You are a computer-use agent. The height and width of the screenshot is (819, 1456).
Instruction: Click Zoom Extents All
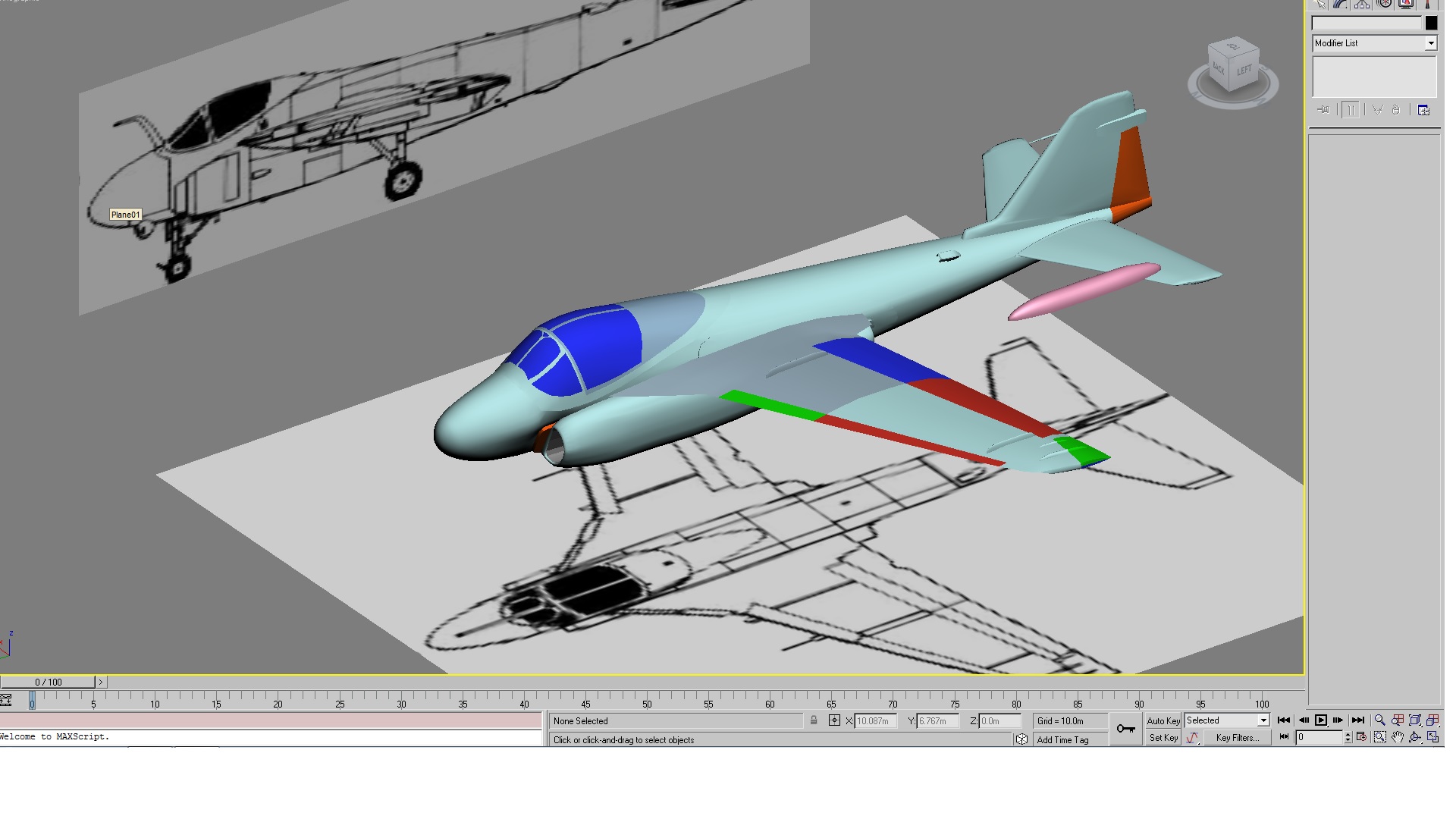tap(1432, 720)
